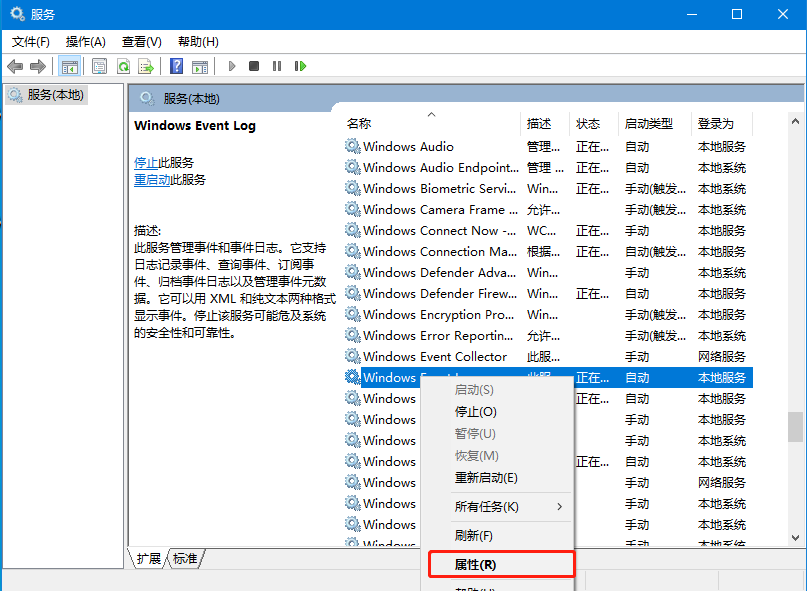807x591 pixels.
Task: Select Windows Biometric Service row
Action: pos(548,189)
